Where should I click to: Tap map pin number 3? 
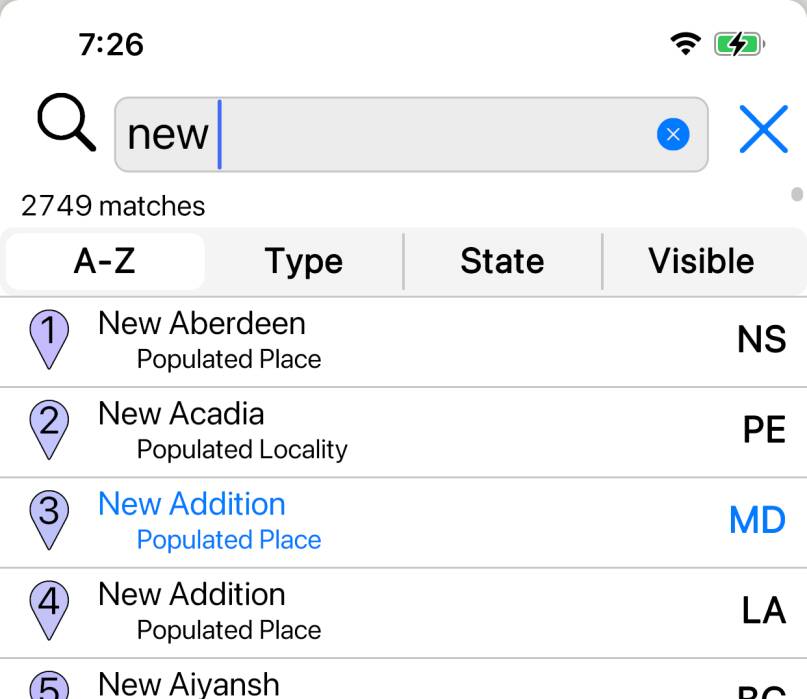point(50,519)
